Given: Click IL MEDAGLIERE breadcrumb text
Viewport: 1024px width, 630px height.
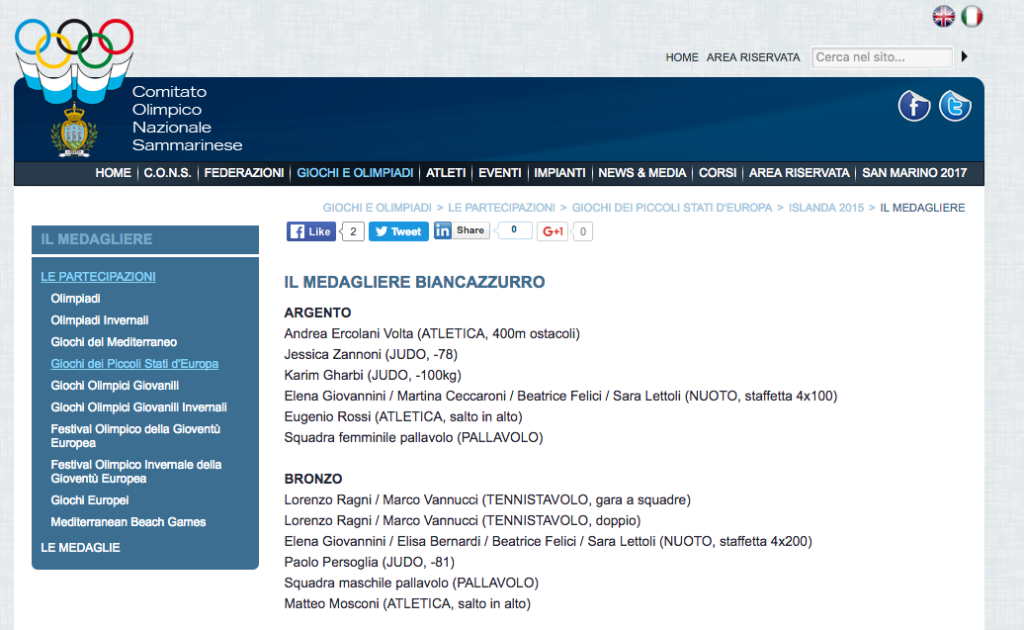Looking at the screenshot, I should click(x=922, y=208).
